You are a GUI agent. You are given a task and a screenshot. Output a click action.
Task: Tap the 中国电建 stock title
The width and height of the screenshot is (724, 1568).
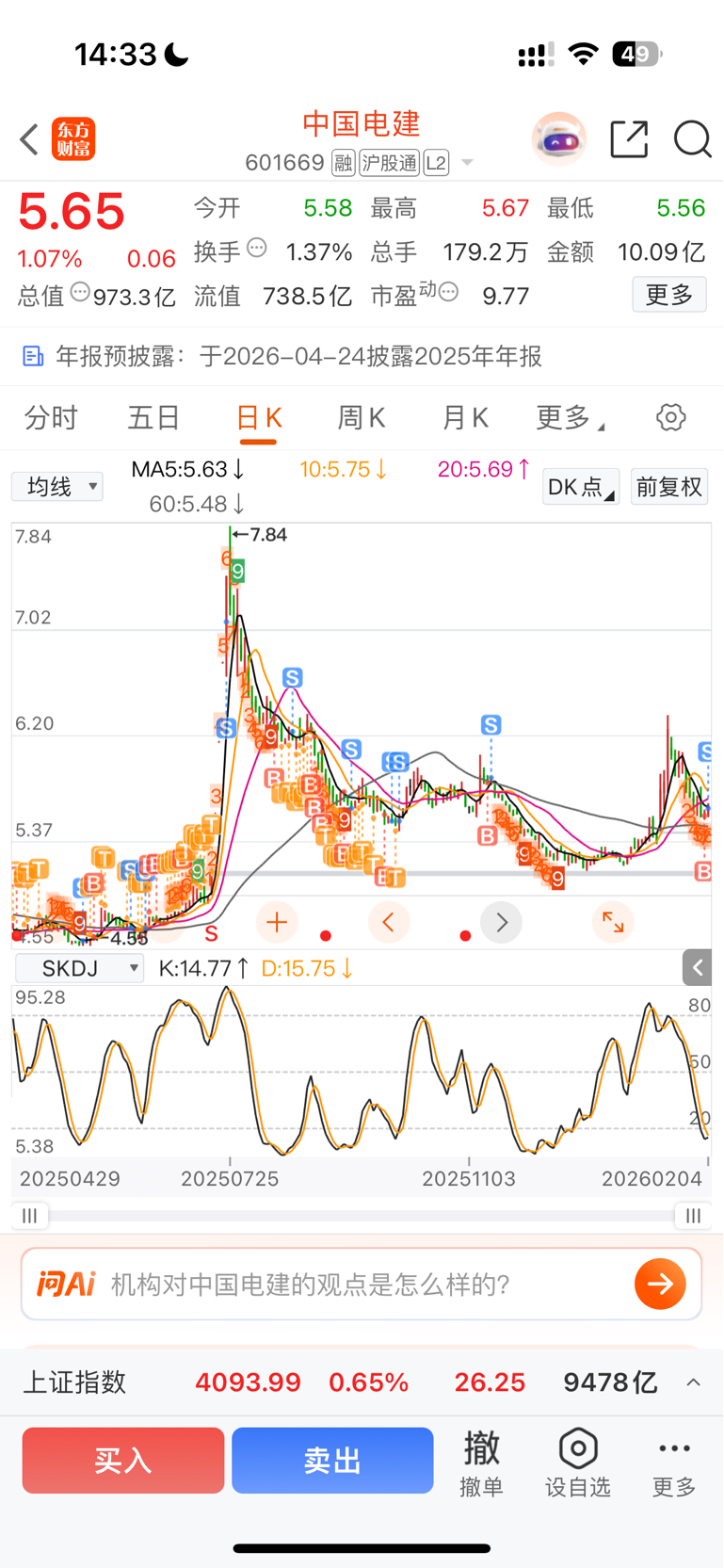(362, 124)
